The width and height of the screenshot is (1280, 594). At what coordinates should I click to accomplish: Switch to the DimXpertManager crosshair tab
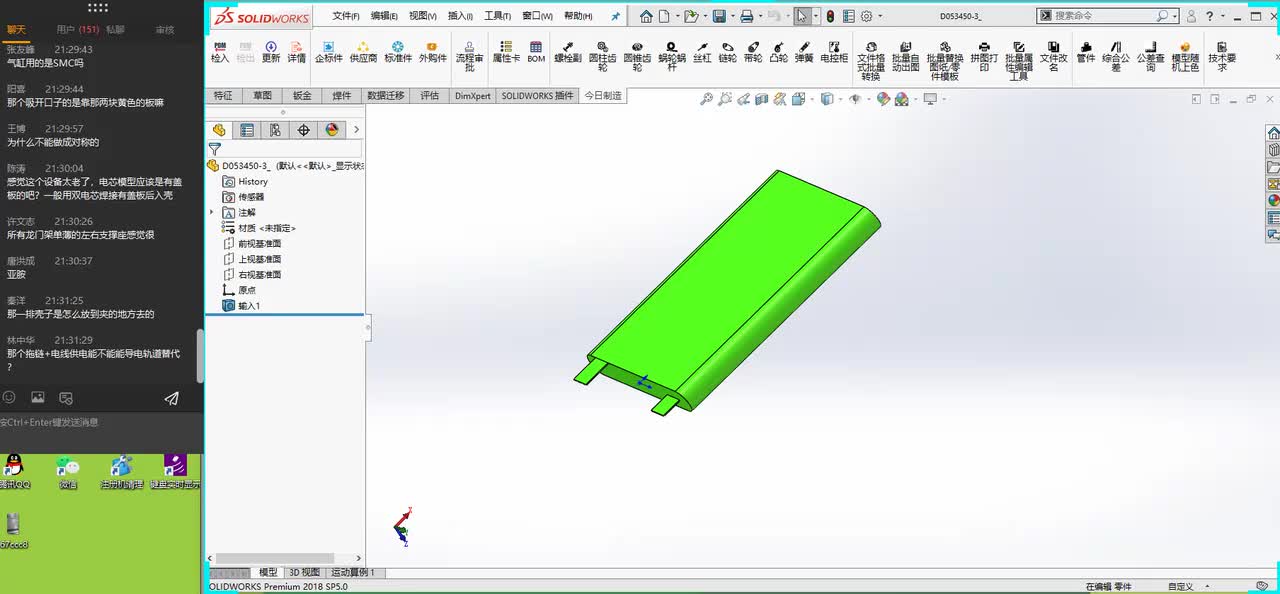pos(304,130)
